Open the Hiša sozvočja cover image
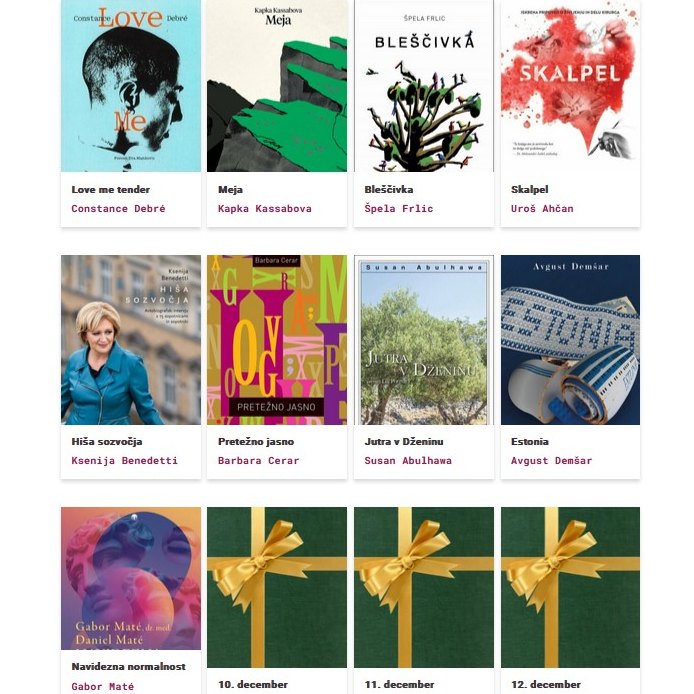This screenshot has width=694, height=694. pyautogui.click(x=131, y=340)
